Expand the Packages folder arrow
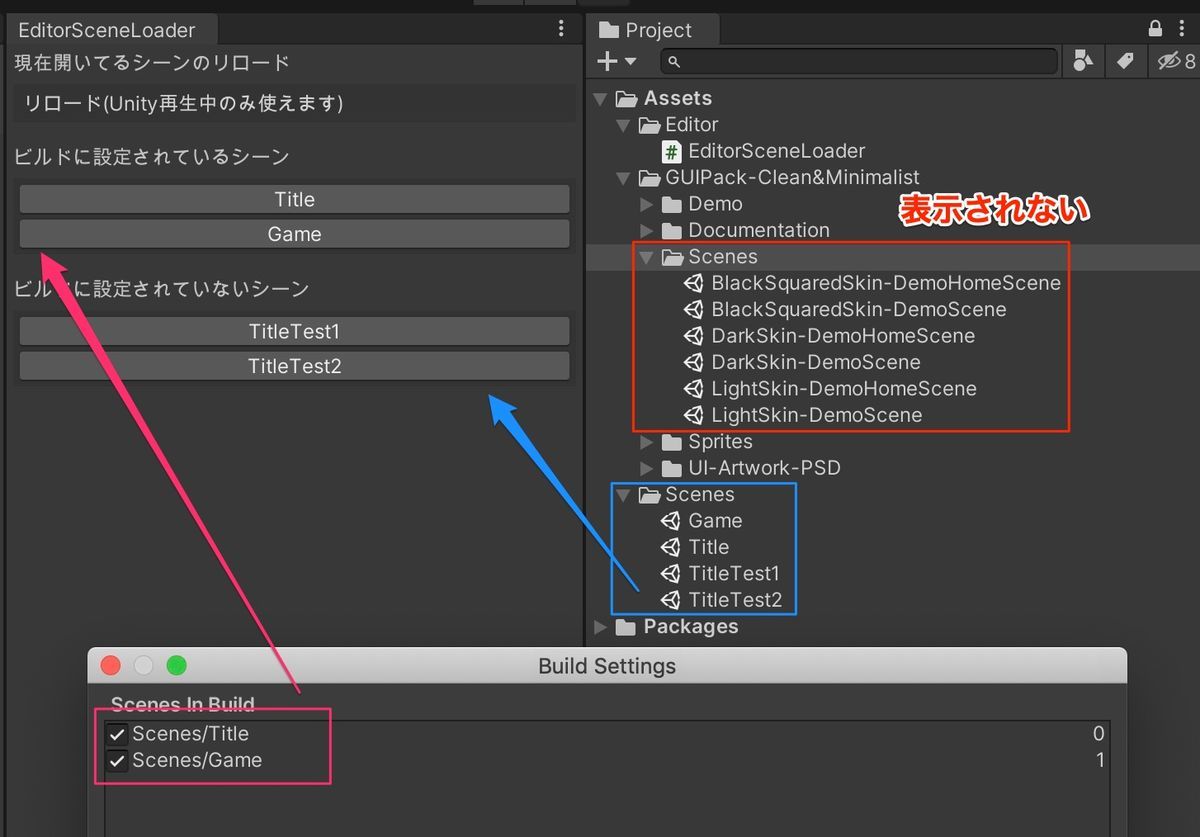Image resolution: width=1200 pixels, height=837 pixels. (600, 627)
